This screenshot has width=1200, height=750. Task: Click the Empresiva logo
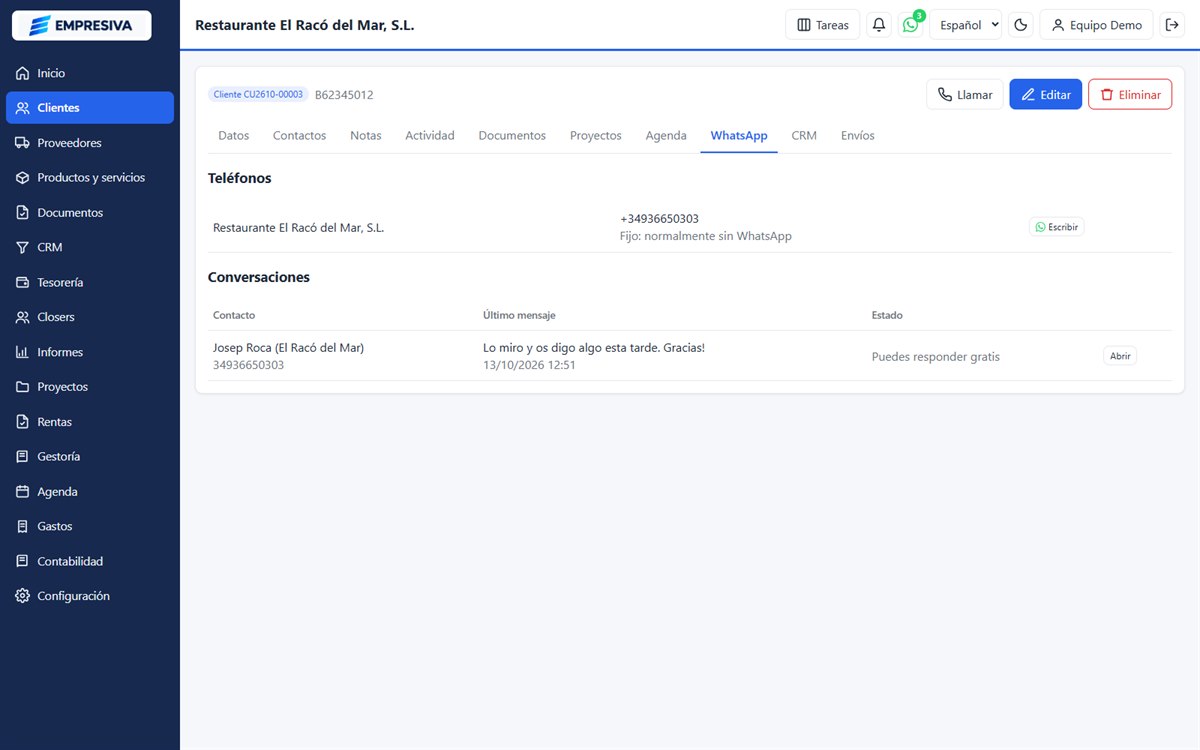(x=81, y=25)
